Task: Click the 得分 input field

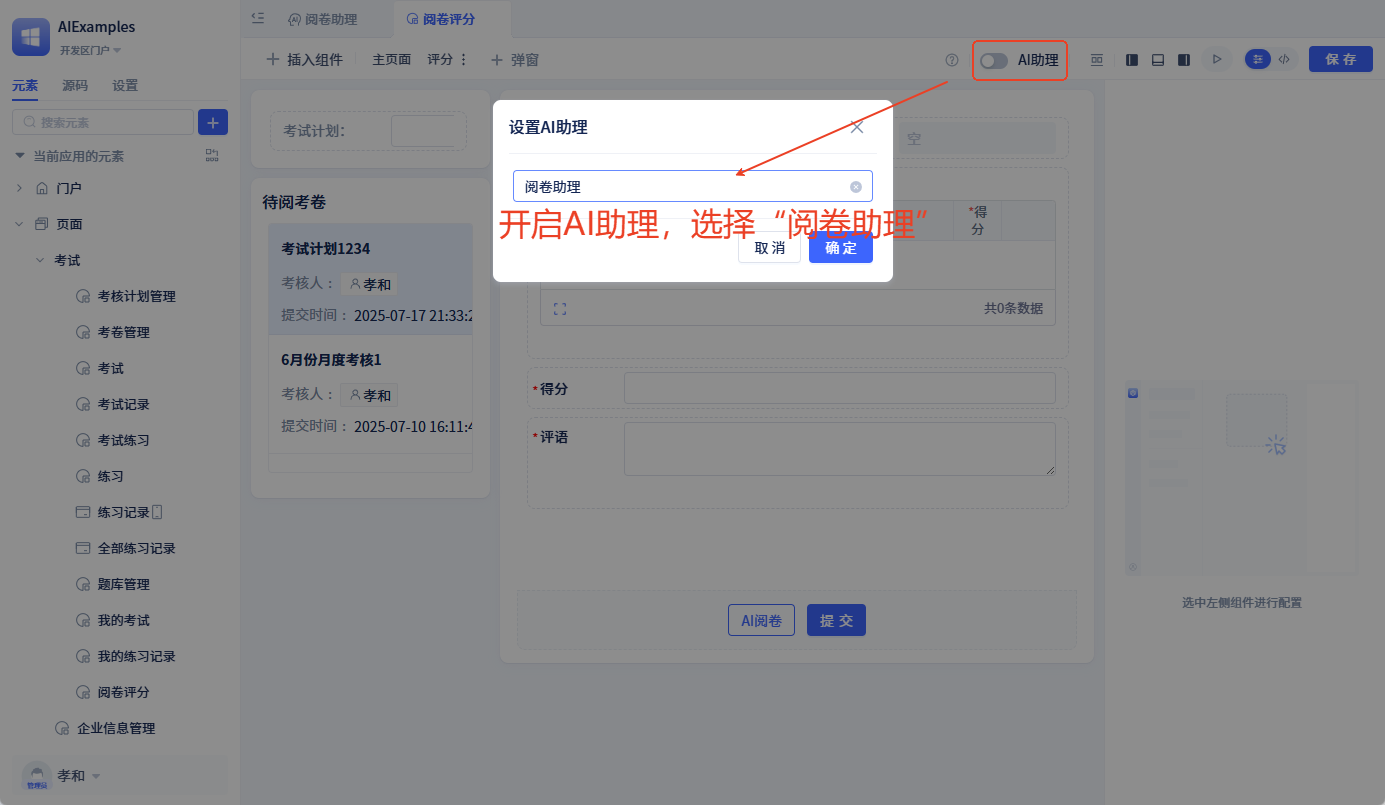Action: pyautogui.click(x=839, y=388)
